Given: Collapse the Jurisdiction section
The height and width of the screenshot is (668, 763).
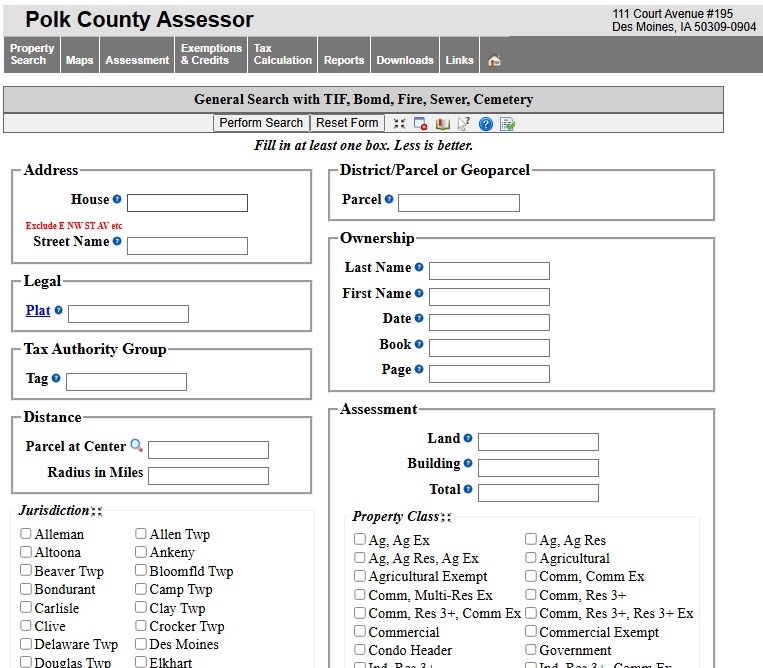Looking at the screenshot, I should click(x=97, y=511).
